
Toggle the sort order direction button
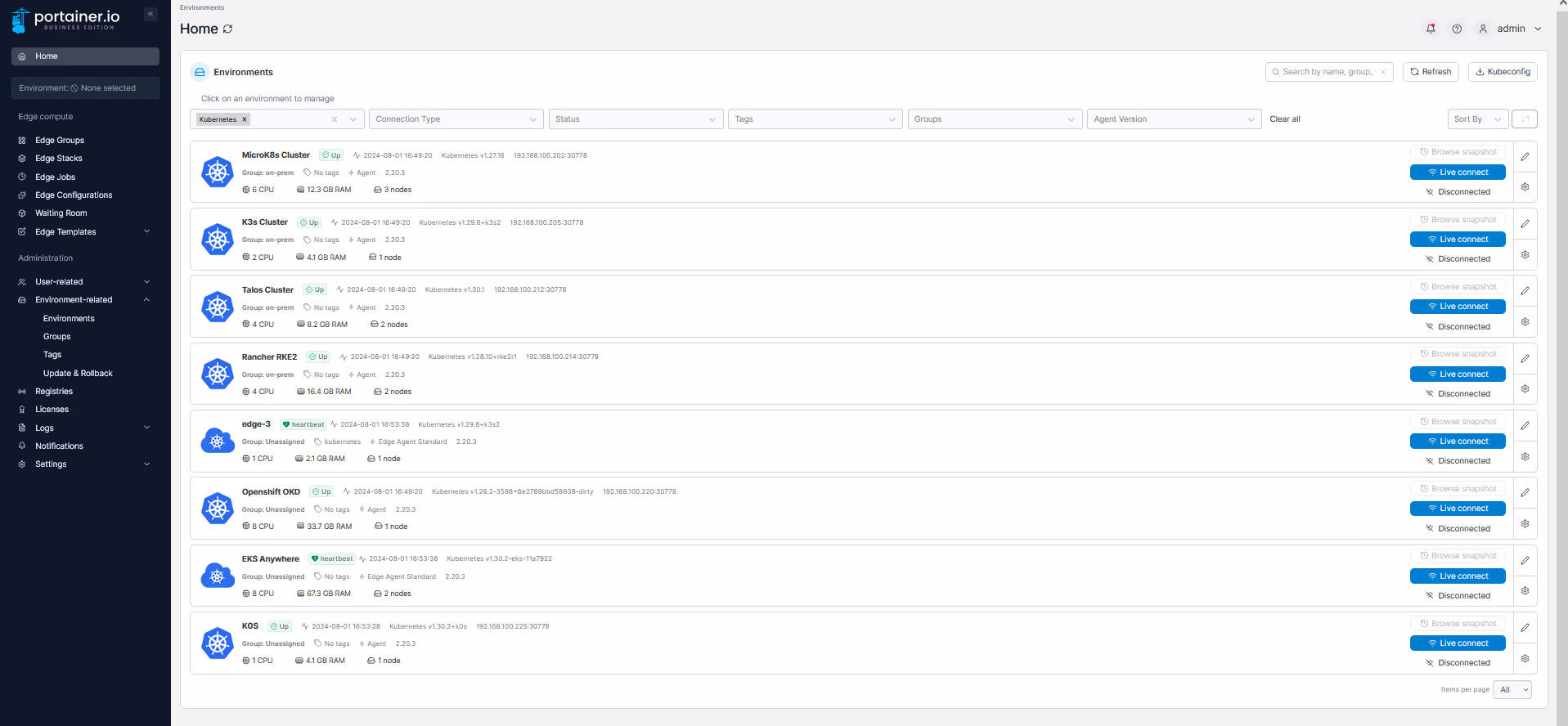point(1525,119)
